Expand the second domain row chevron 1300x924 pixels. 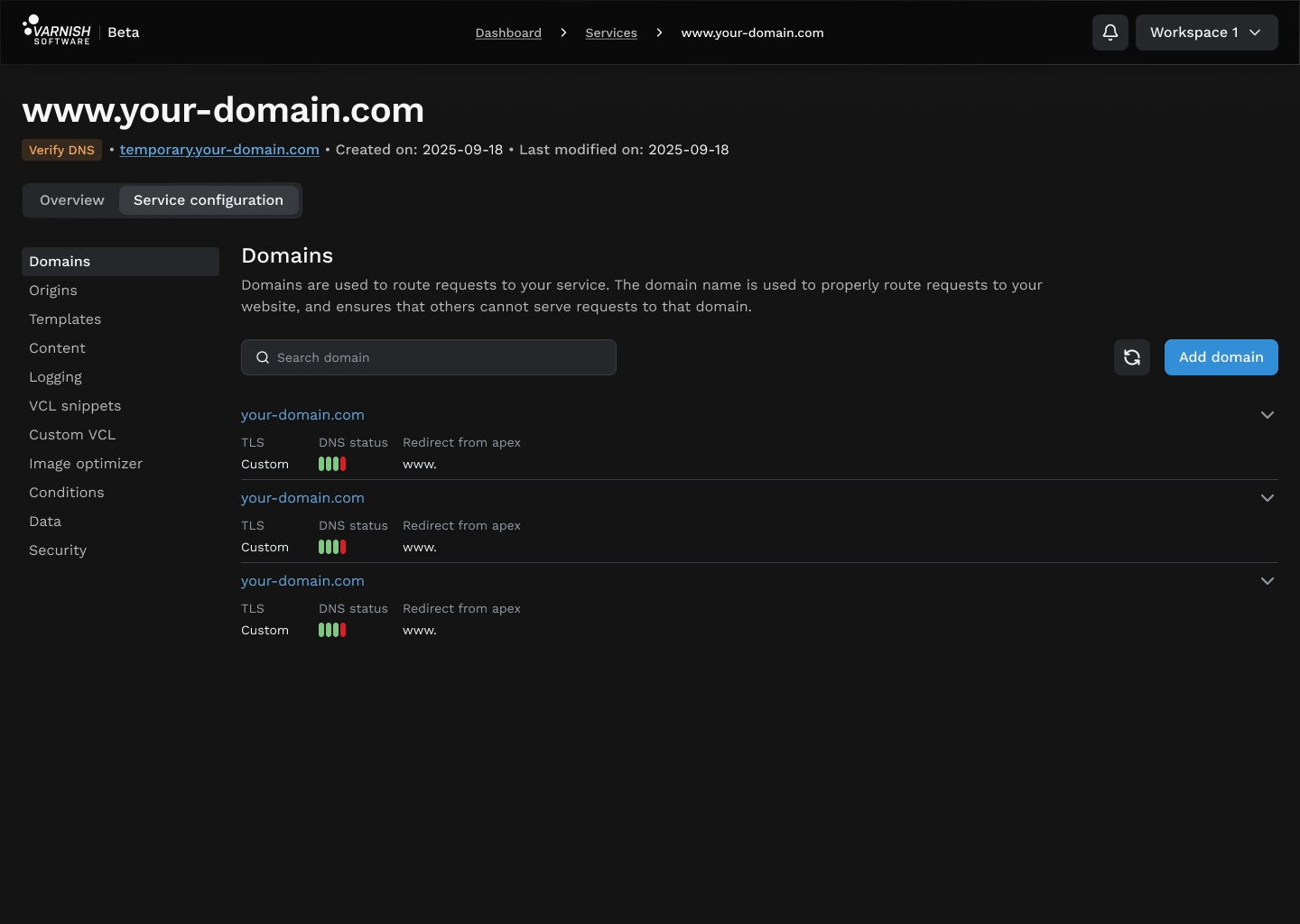pos(1267,498)
